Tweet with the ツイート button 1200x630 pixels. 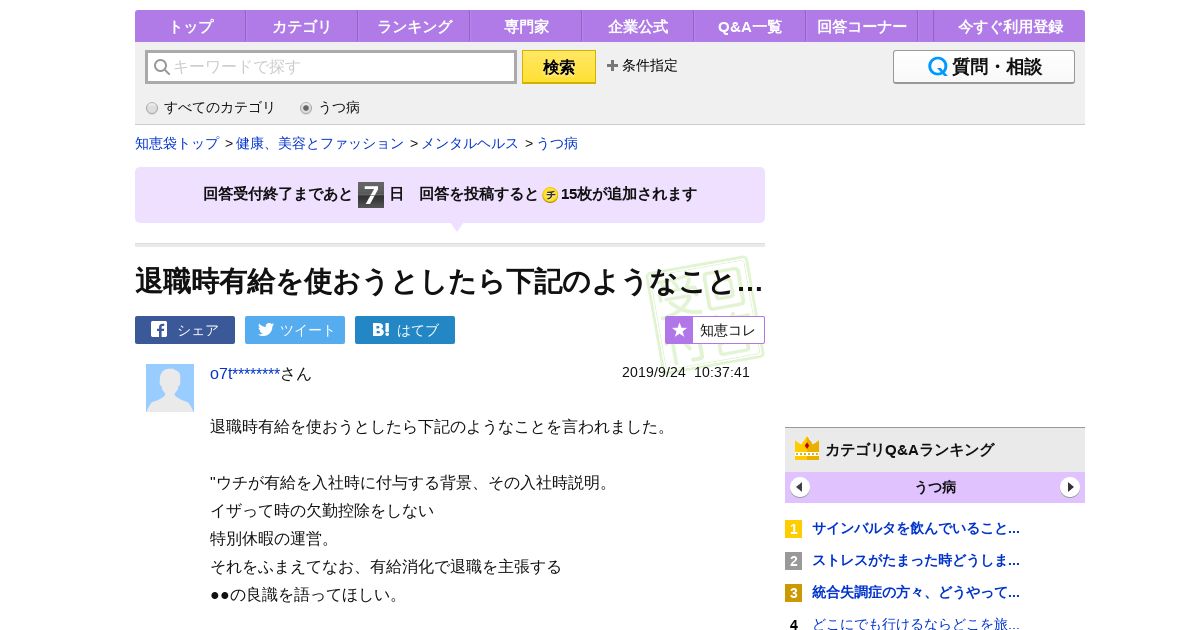[295, 330]
